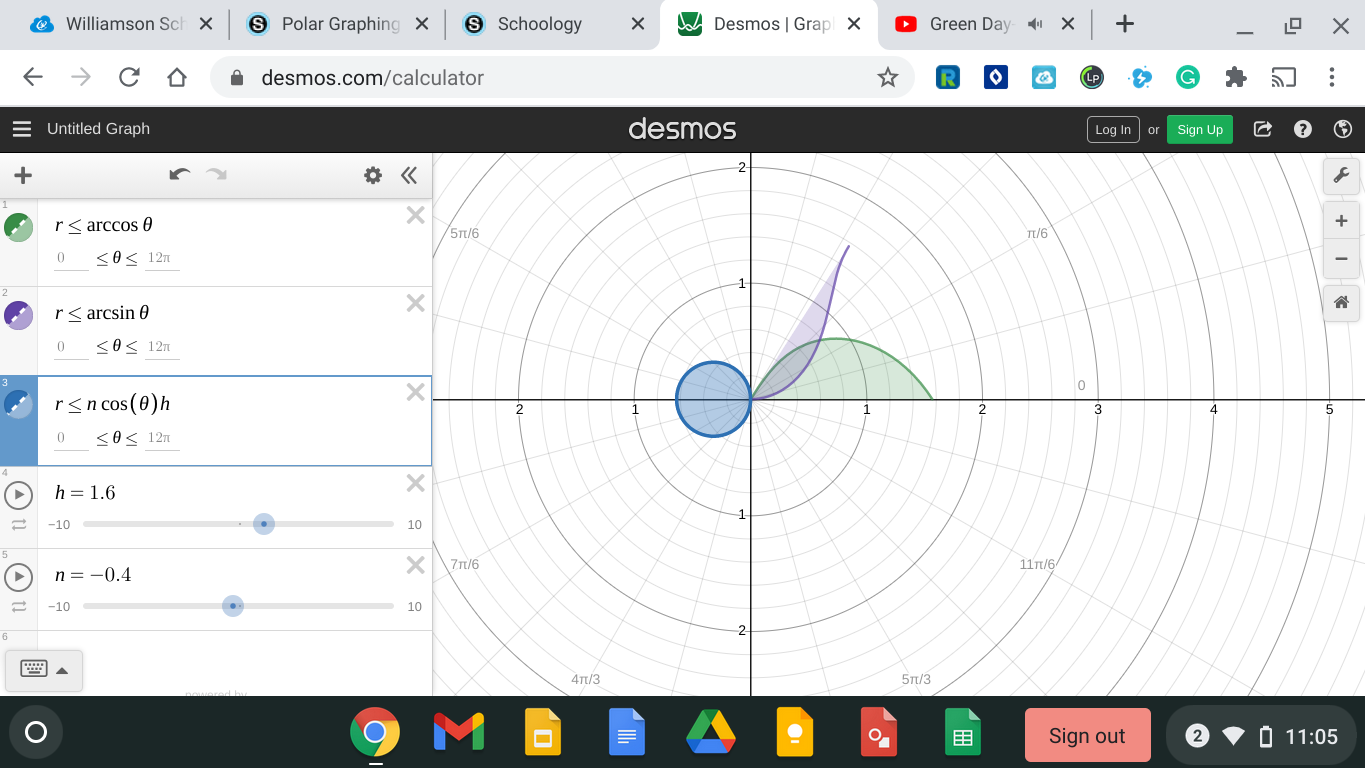Viewport: 1365px width, 768px height.
Task: Open the Add Item plus menu
Action: (x=23, y=176)
